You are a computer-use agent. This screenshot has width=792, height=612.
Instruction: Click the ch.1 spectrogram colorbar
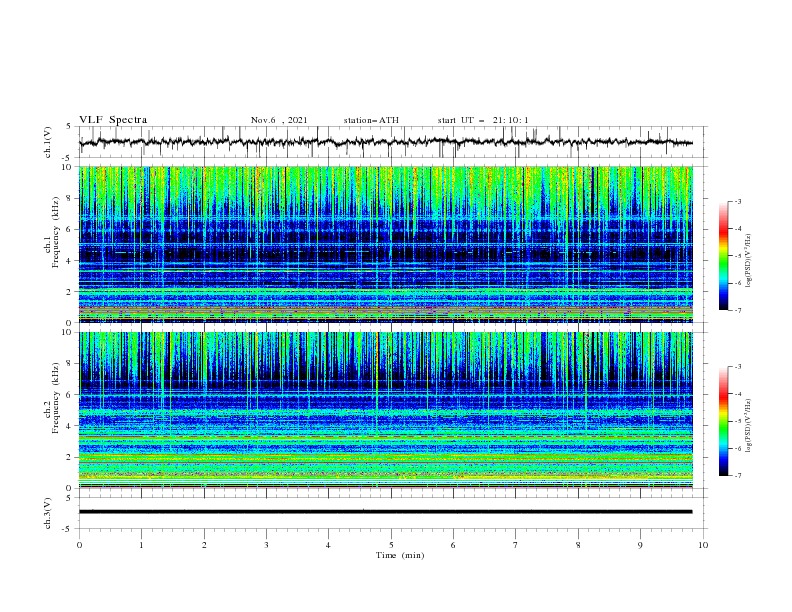[x=723, y=256]
